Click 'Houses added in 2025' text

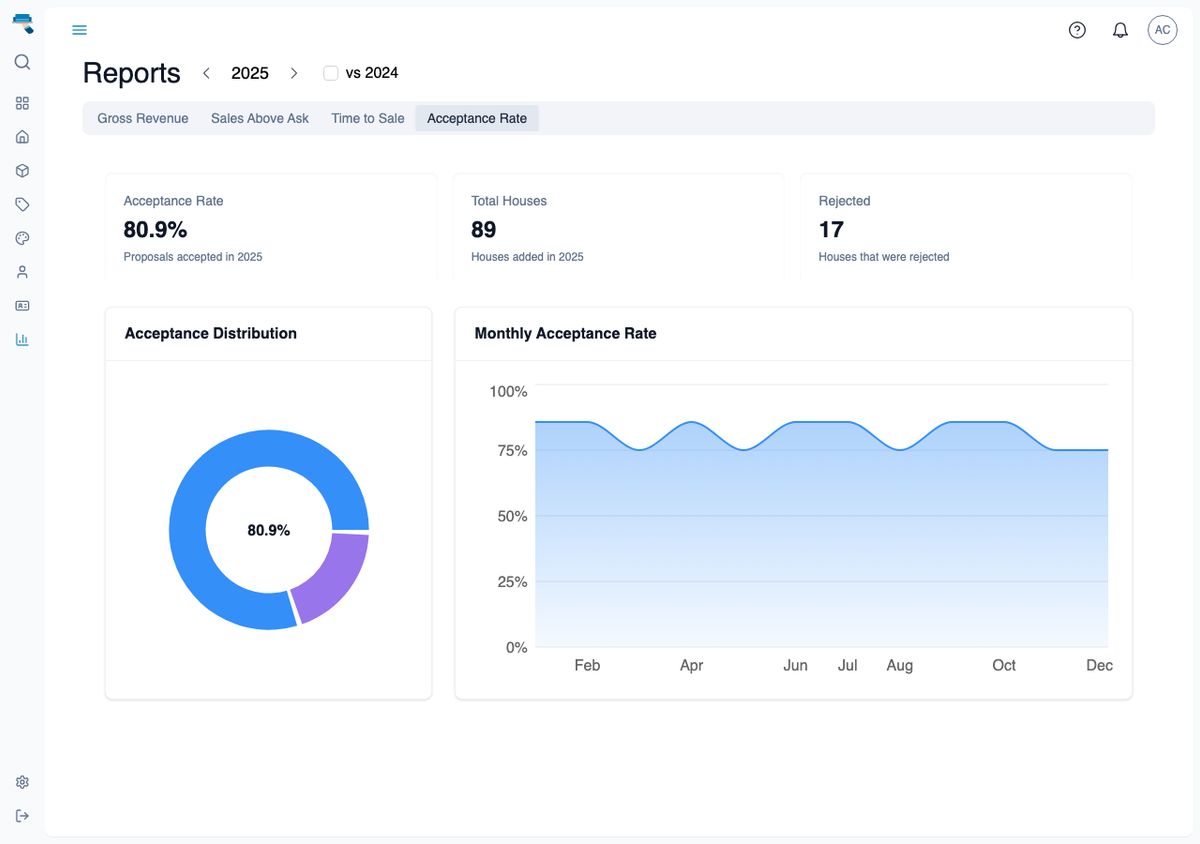coord(527,257)
